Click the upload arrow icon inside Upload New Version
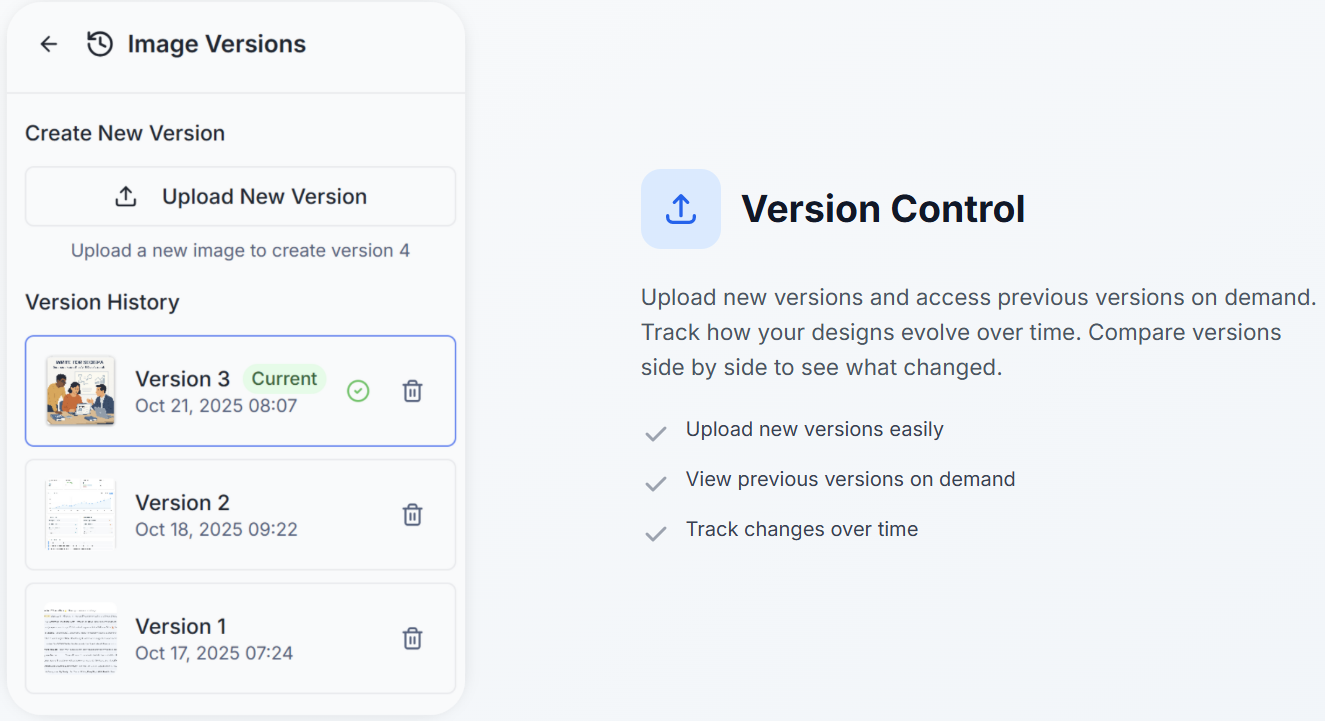This screenshot has height=721, width=1325. pyautogui.click(x=125, y=196)
